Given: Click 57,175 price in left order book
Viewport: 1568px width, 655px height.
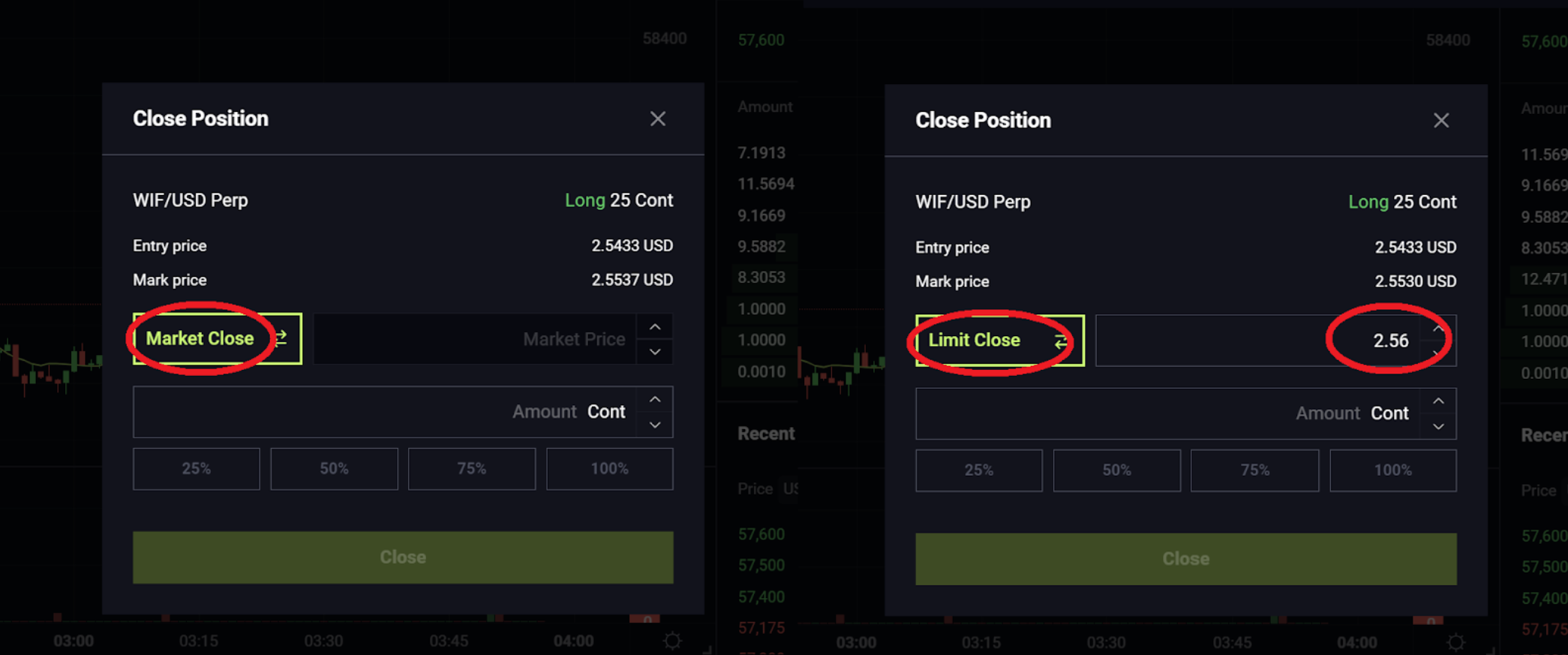Looking at the screenshot, I should (x=761, y=628).
